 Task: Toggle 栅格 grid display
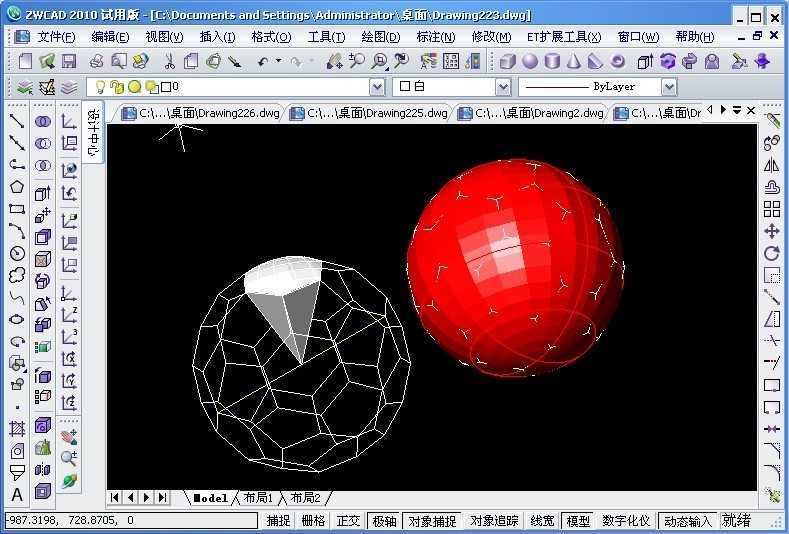click(x=313, y=520)
